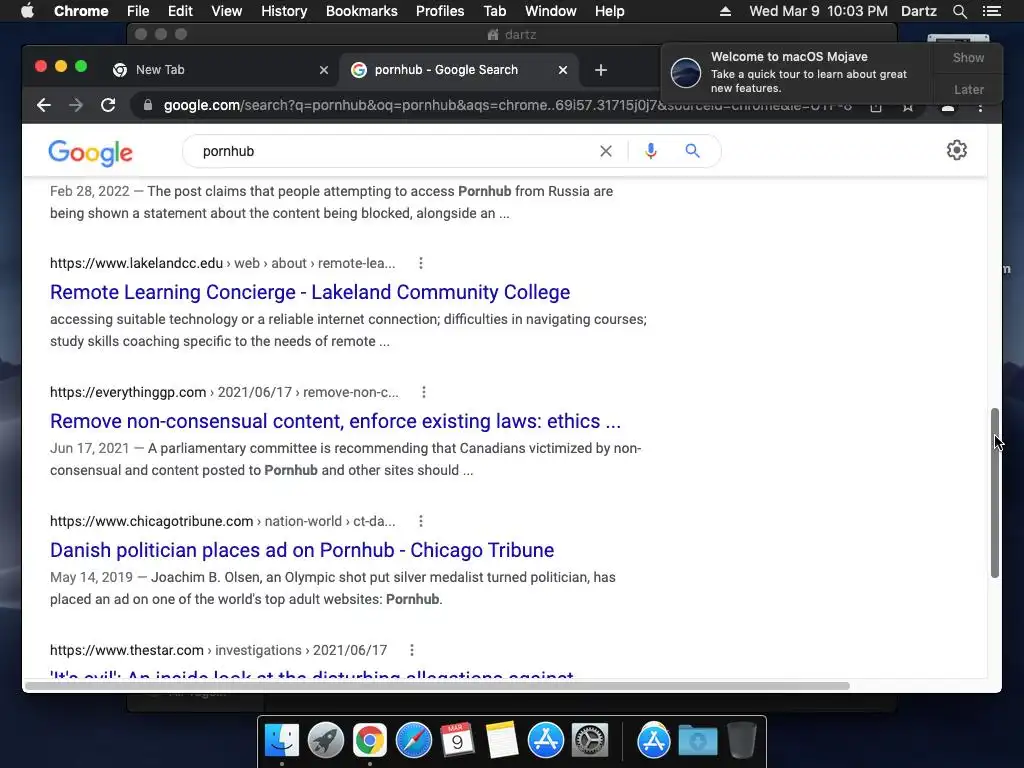The width and height of the screenshot is (1024, 768).
Task: Open the Bookmarks menu
Action: pos(362,11)
